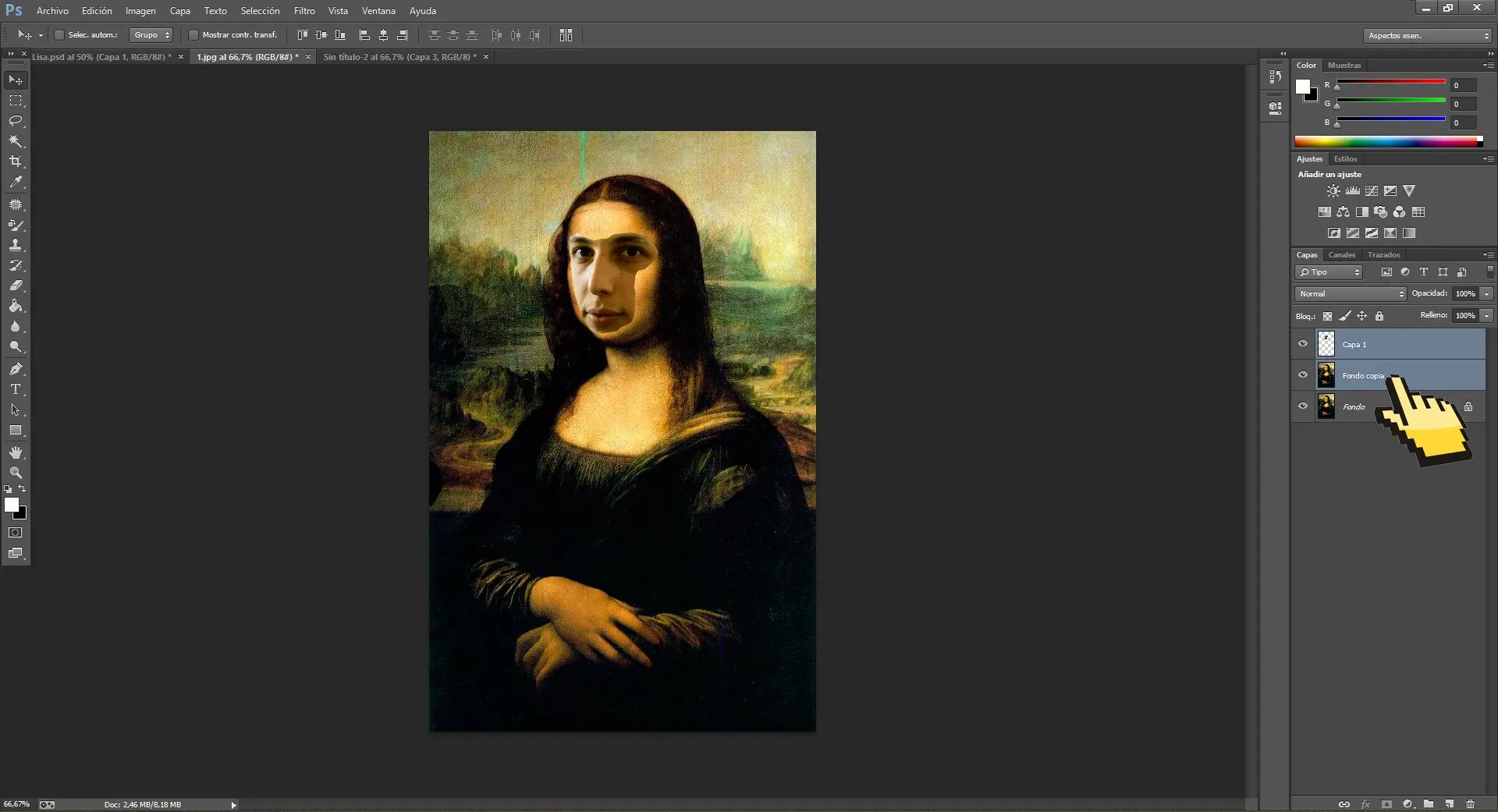Screen dimensions: 1498x812
Task: Select the Pen tool
Action: [16, 369]
